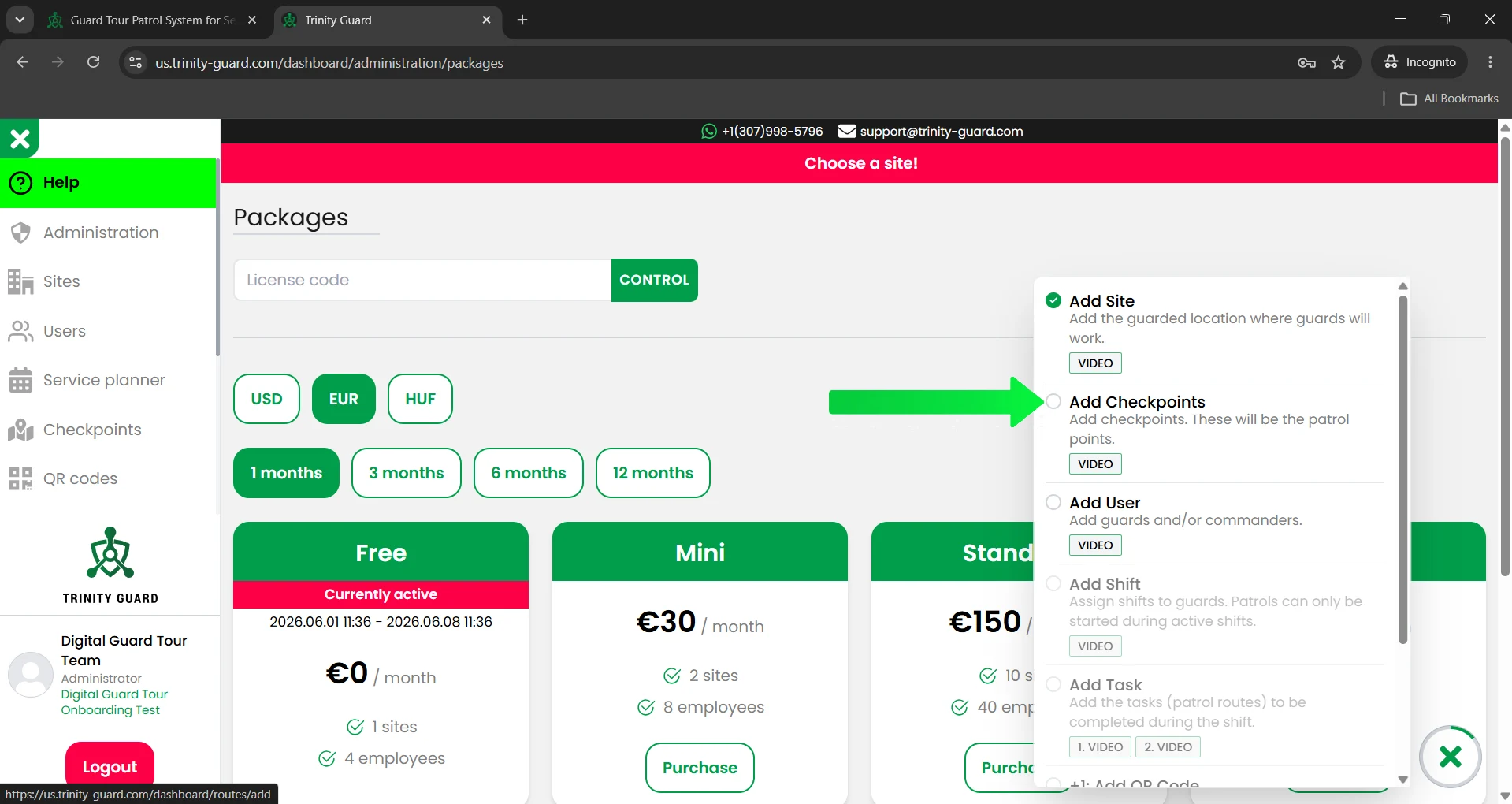Purchase the Mini package
Image resolution: width=1512 pixels, height=804 pixels.
click(x=700, y=768)
